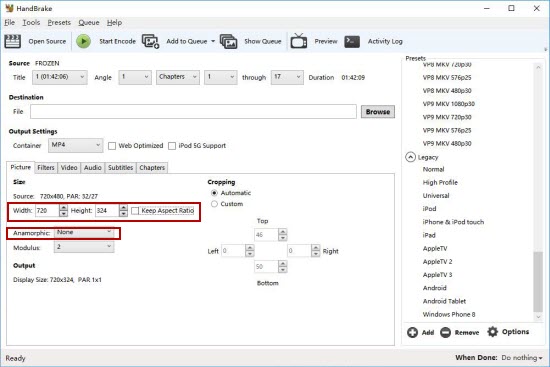Click the Show Queue stacked pictures icon

[228, 41]
